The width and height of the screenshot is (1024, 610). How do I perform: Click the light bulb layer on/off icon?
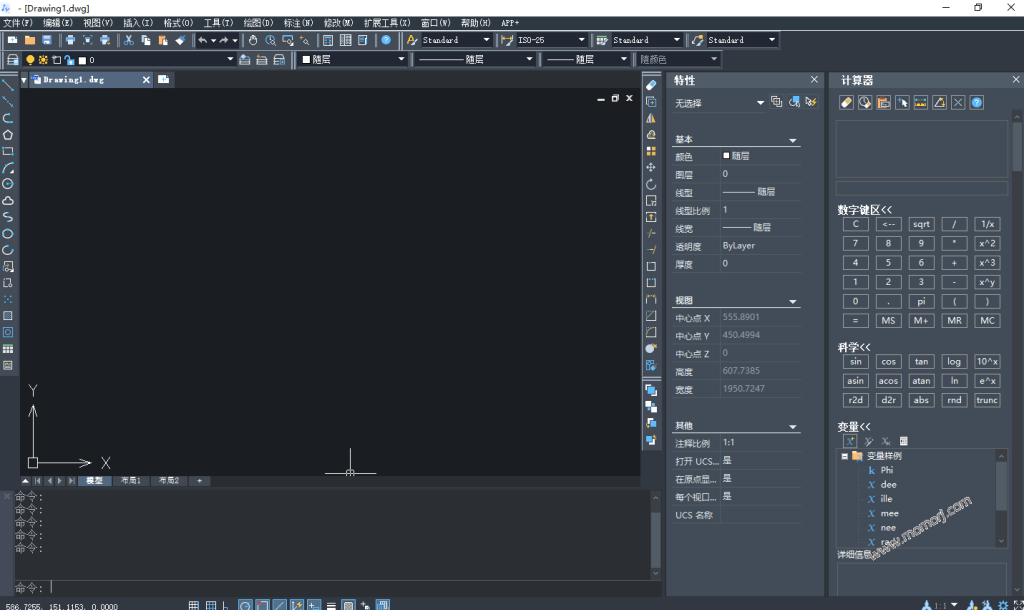click(x=30, y=60)
